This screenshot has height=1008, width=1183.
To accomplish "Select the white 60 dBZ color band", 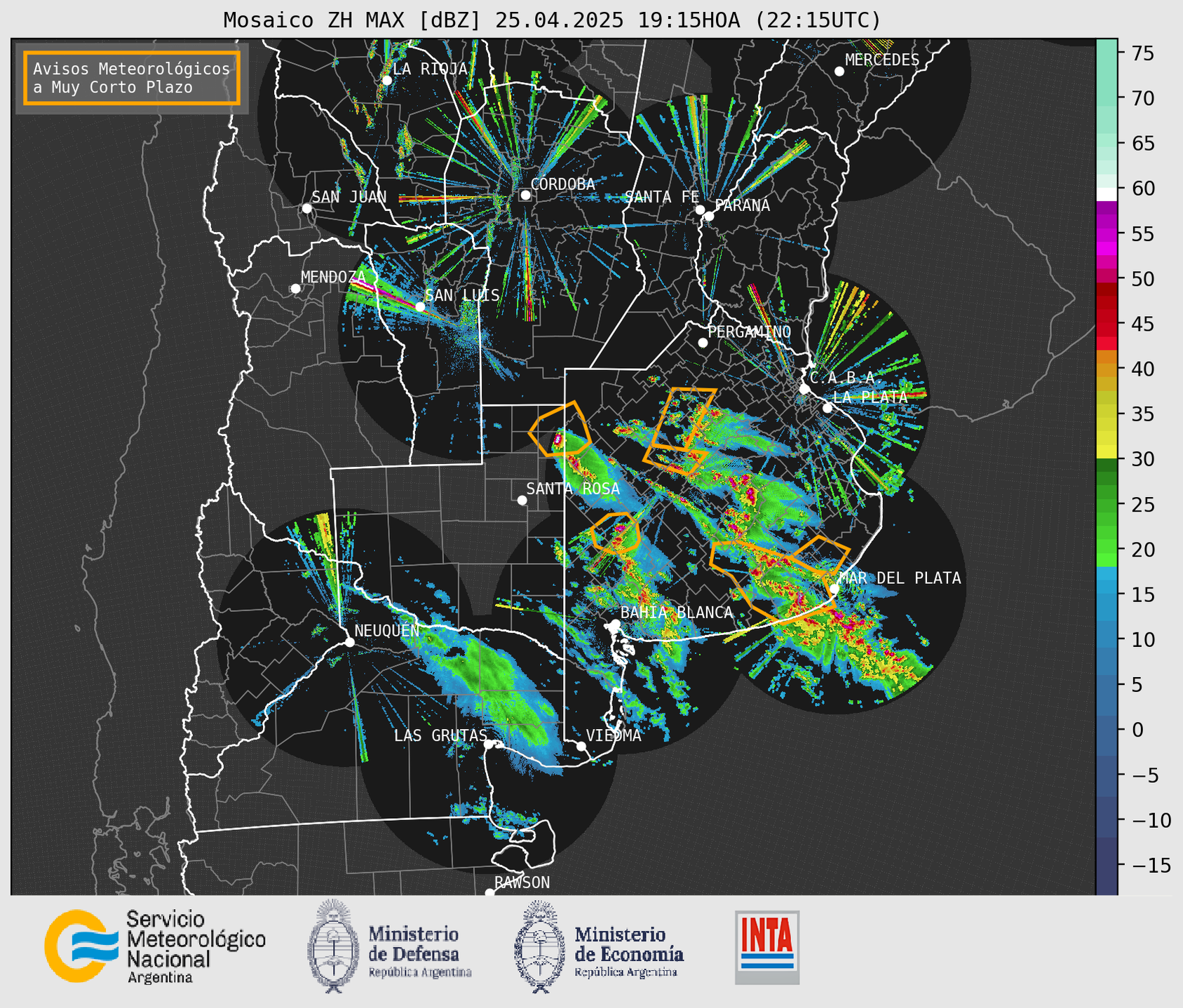I will coord(1107,193).
